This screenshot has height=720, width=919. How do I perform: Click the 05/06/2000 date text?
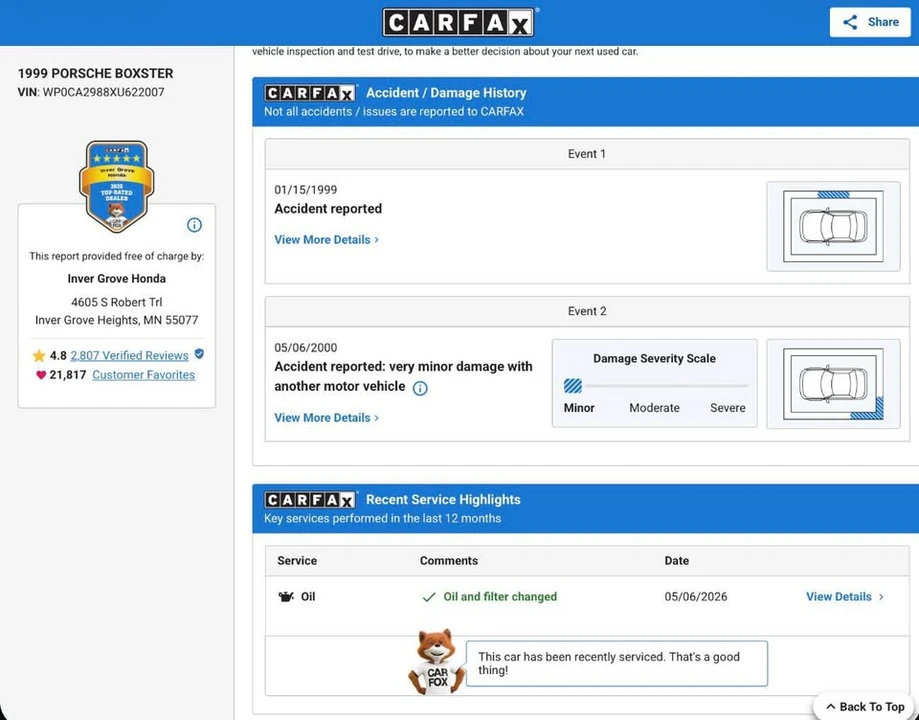pyautogui.click(x=306, y=348)
